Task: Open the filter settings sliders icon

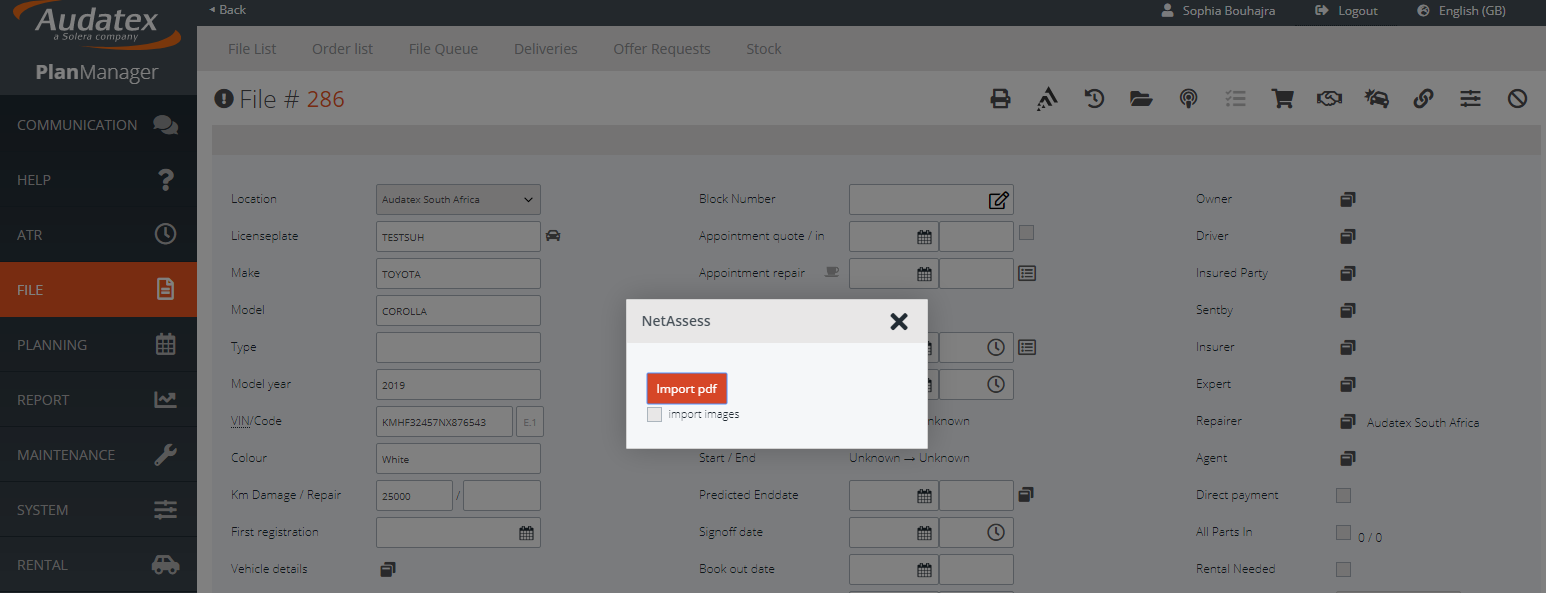Action: (x=1470, y=98)
